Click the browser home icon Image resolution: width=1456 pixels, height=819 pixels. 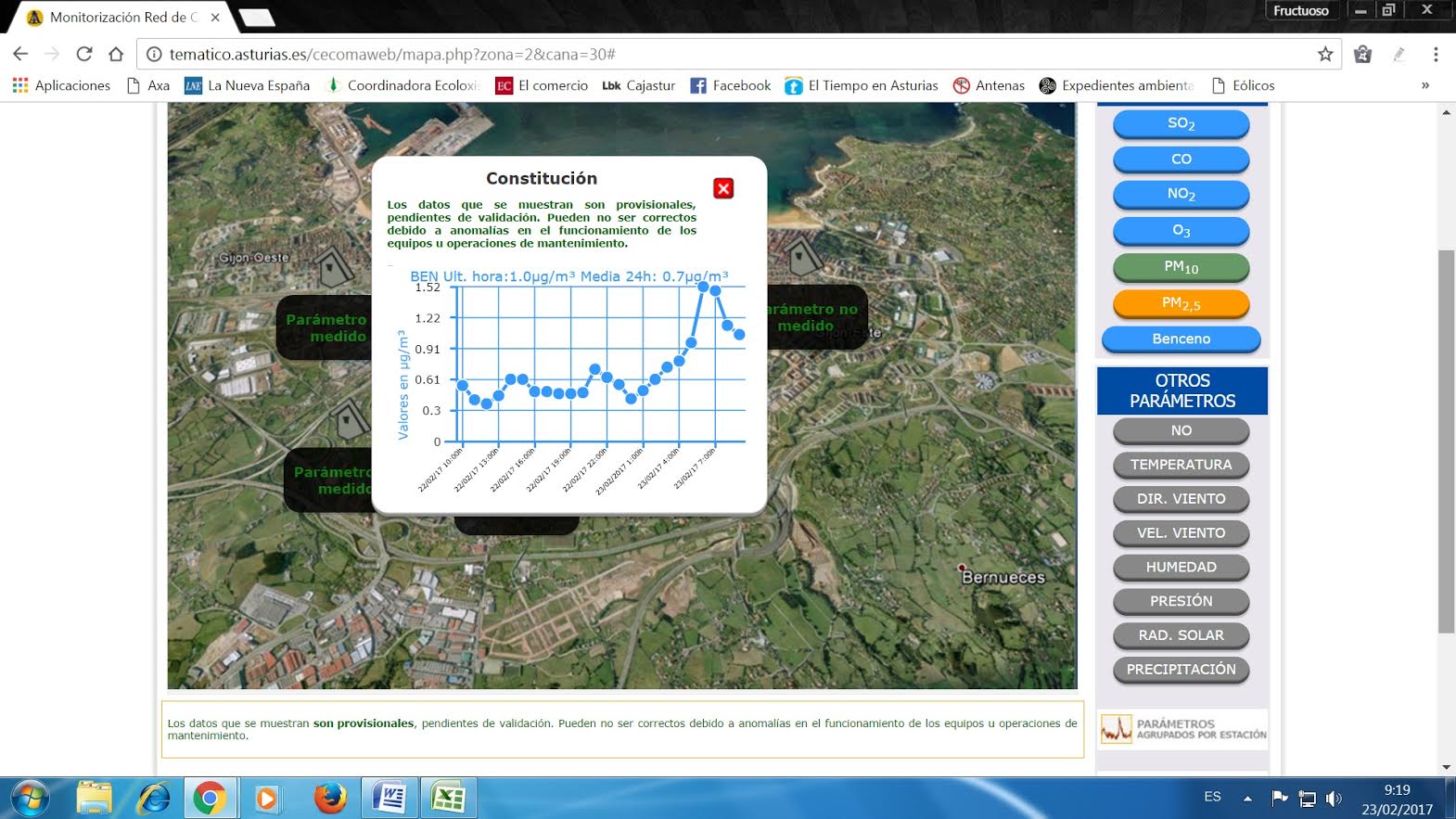pyautogui.click(x=116, y=54)
